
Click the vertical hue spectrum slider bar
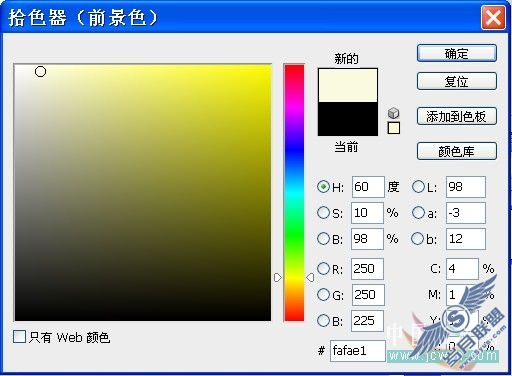pos(294,193)
